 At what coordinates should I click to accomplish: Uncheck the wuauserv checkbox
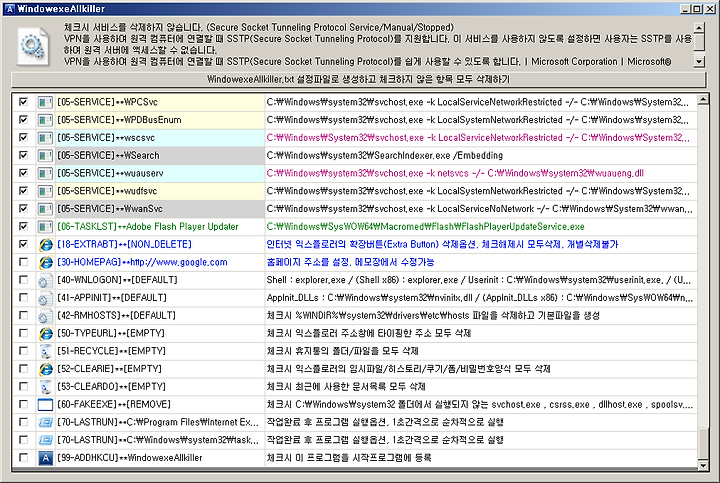[23, 173]
